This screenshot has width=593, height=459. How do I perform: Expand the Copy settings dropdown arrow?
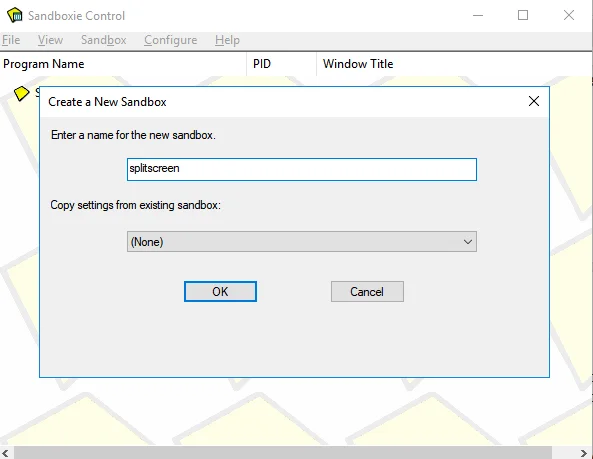point(468,242)
